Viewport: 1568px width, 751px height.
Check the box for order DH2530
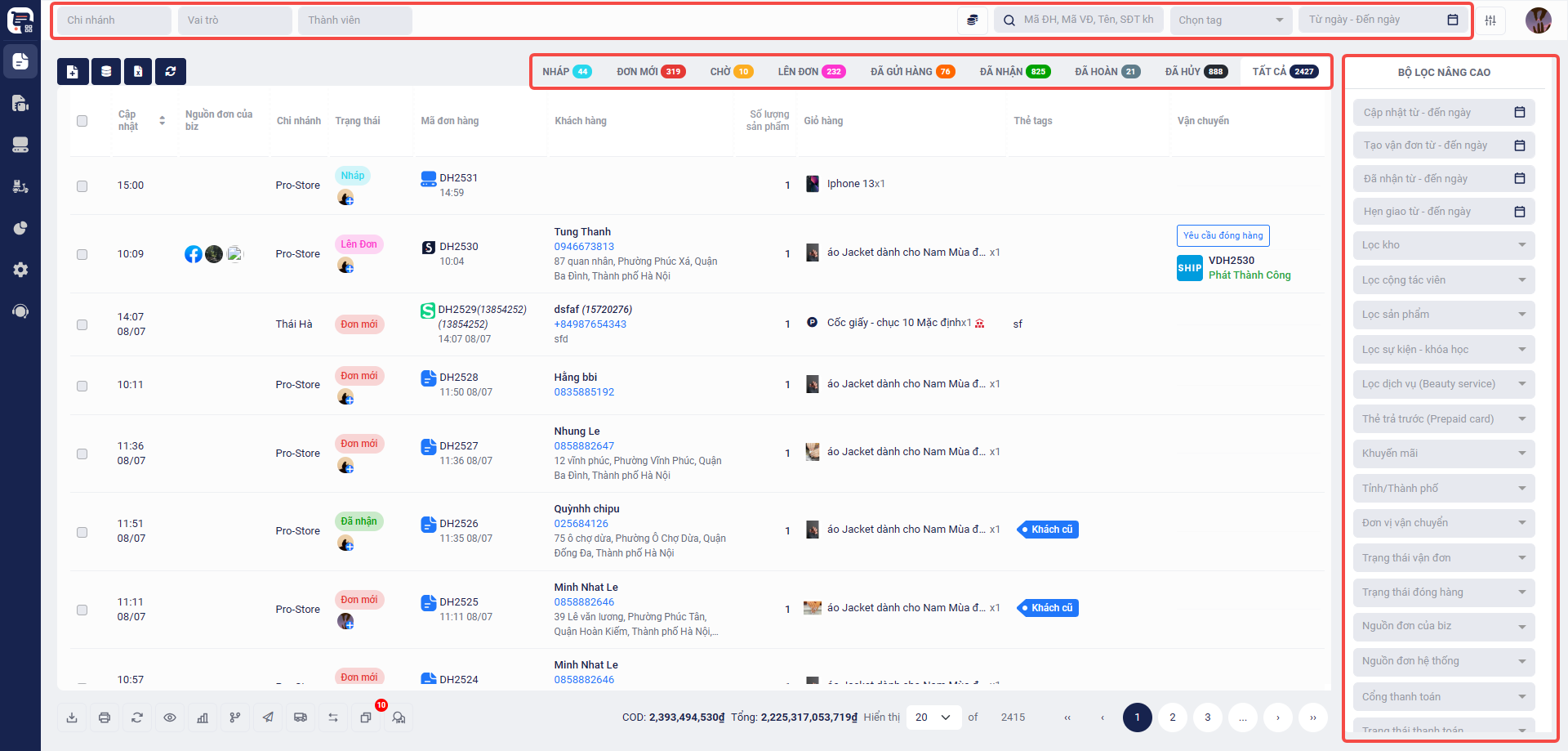tap(82, 254)
